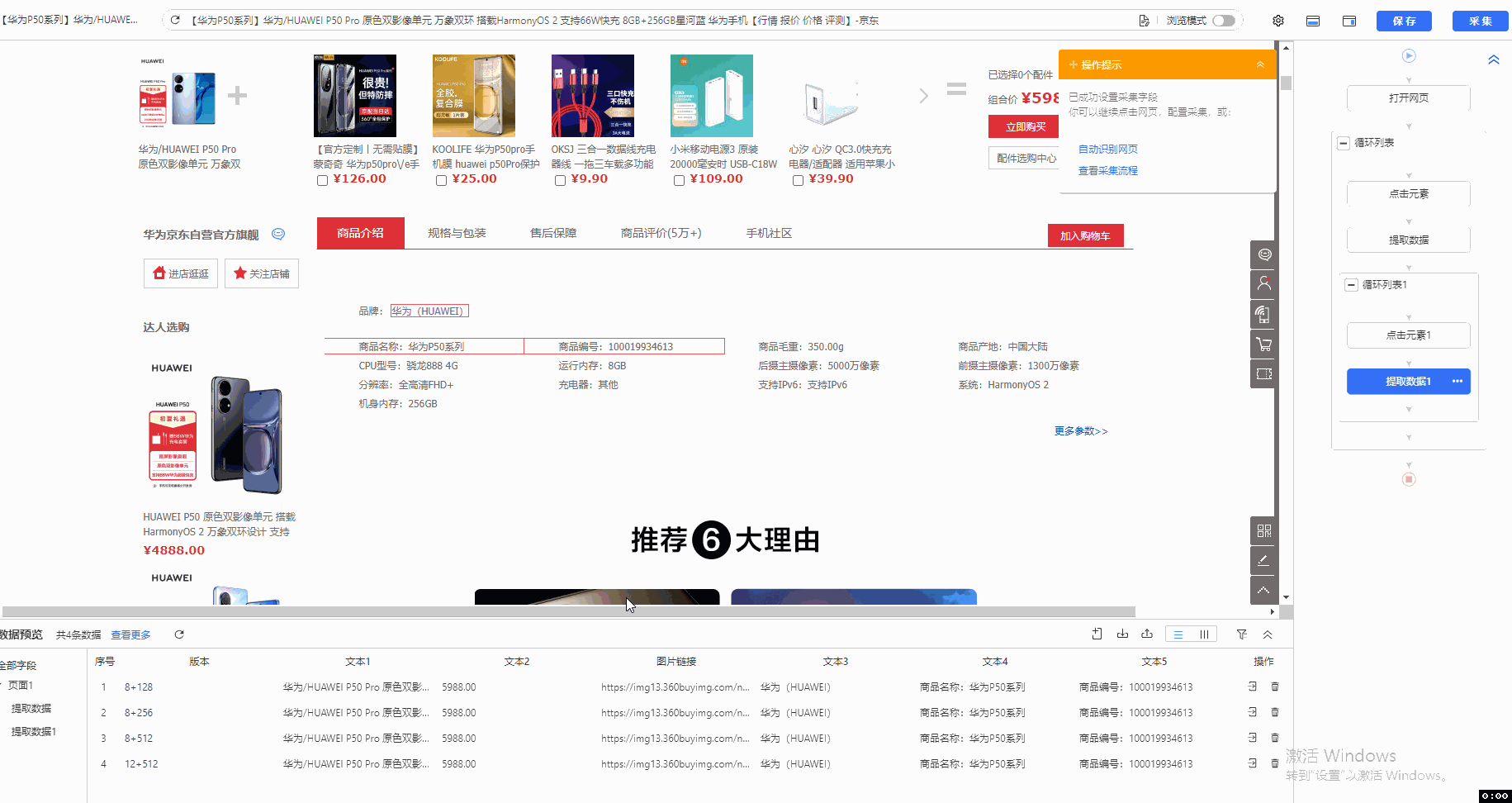The image size is (1512, 803).
Task: Expand the 页面1 tree node
Action: tap(2, 685)
